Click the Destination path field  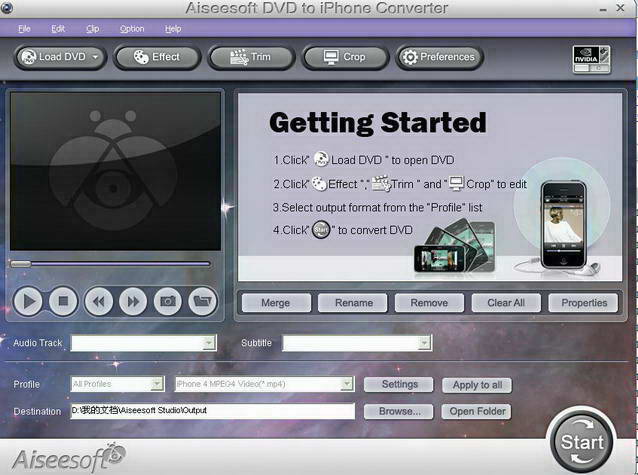click(x=212, y=411)
